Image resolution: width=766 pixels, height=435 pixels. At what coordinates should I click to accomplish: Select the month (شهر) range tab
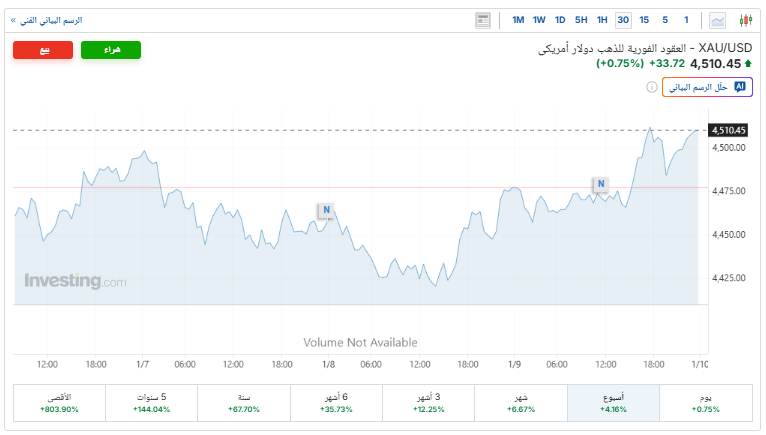(x=521, y=403)
